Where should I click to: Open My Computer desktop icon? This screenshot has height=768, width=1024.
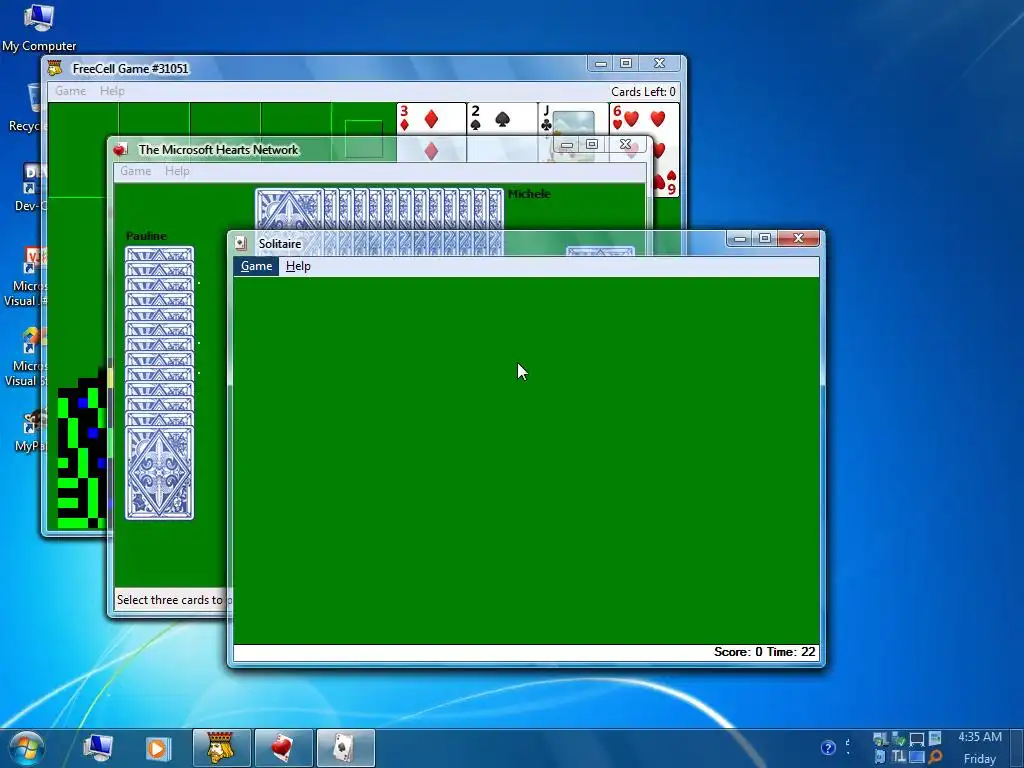click(39, 27)
